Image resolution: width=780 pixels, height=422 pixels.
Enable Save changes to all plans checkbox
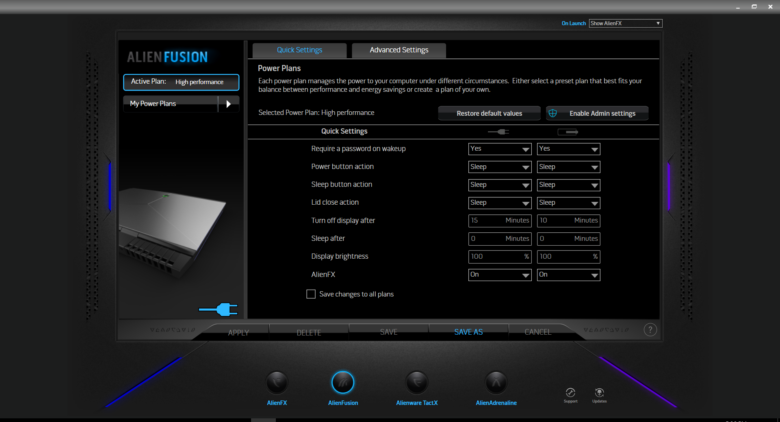click(311, 294)
